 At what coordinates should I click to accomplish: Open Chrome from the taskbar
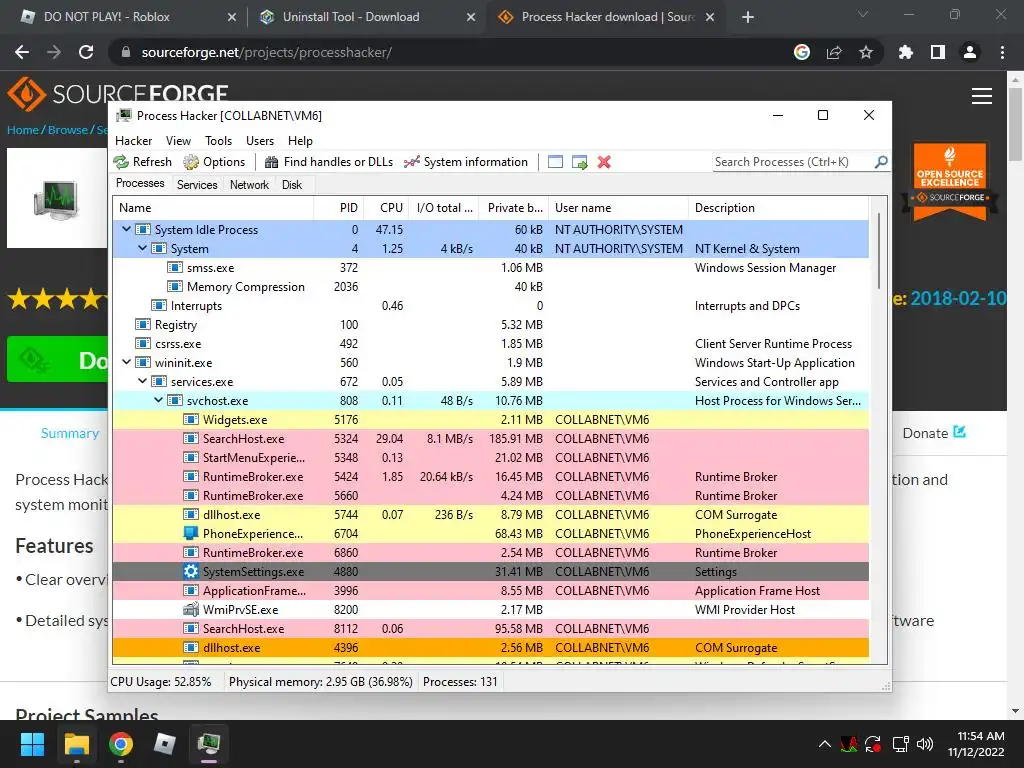pos(121,744)
